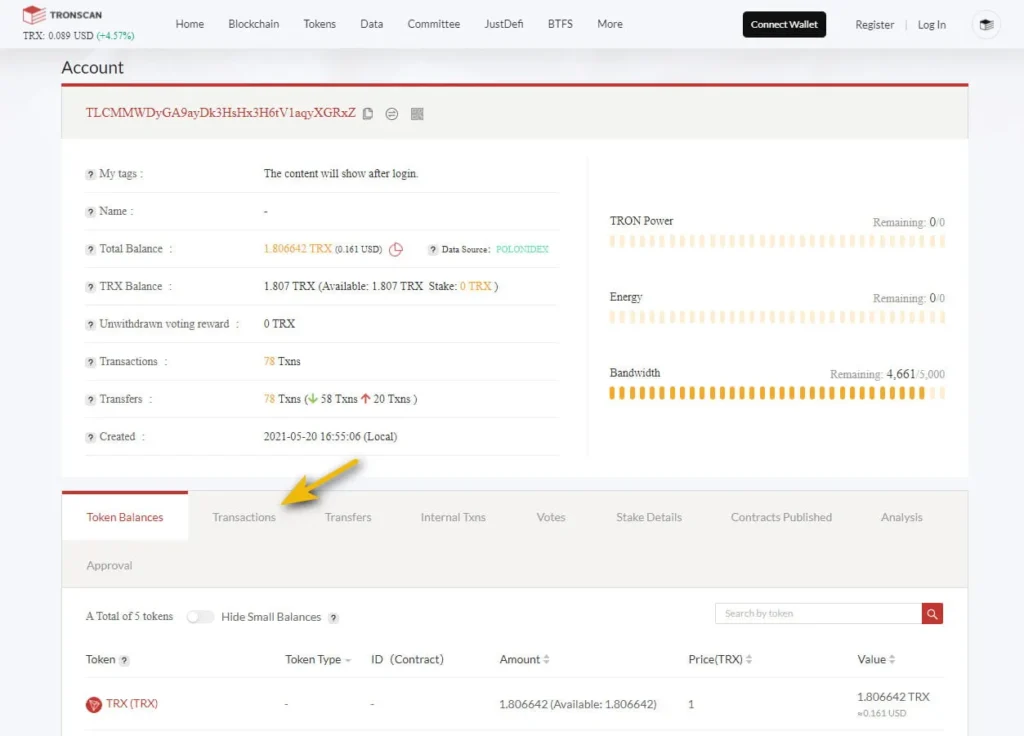The height and width of the screenshot is (736, 1024).
Task: Switch to the Votes tab
Action: (x=551, y=517)
